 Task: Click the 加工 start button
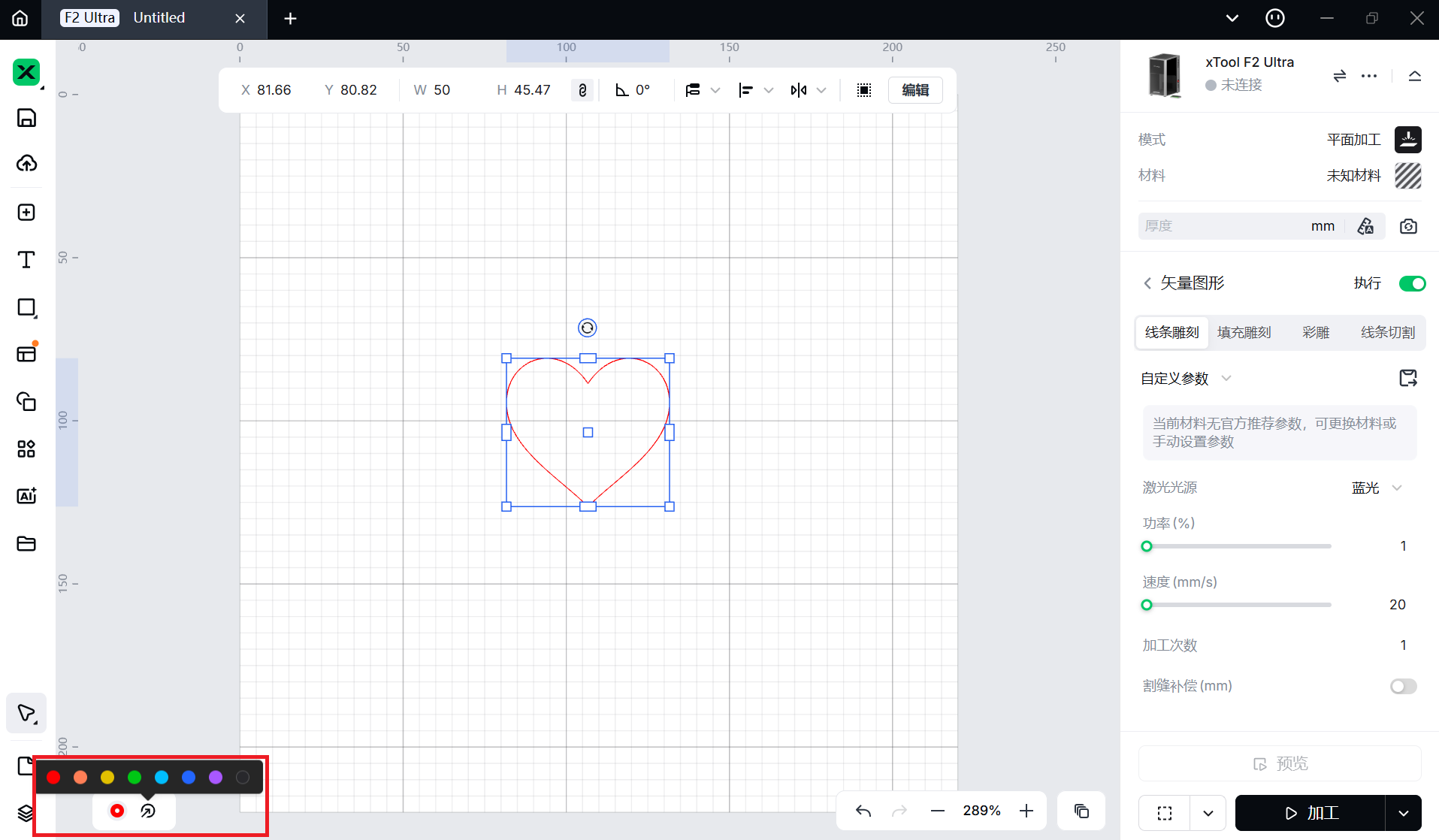tap(1311, 813)
